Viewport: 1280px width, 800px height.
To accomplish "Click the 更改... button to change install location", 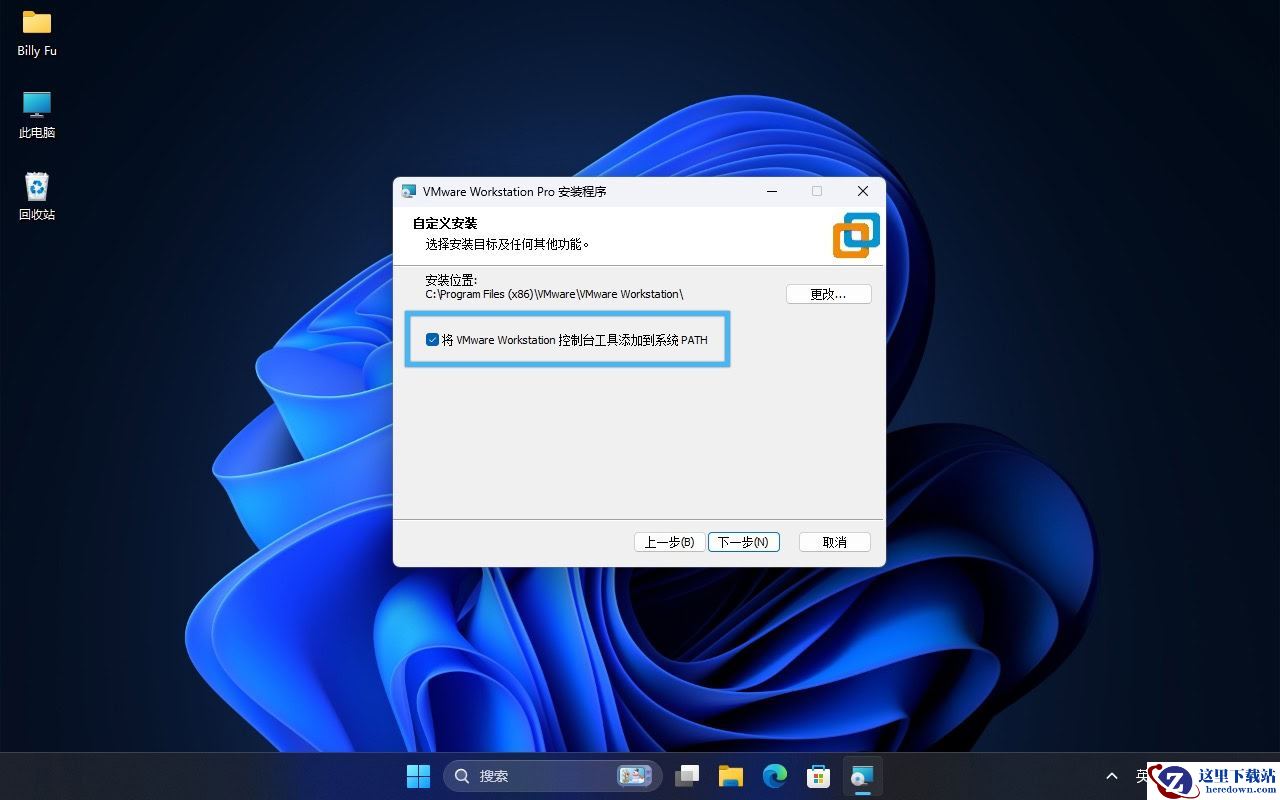I will pyautogui.click(x=828, y=294).
